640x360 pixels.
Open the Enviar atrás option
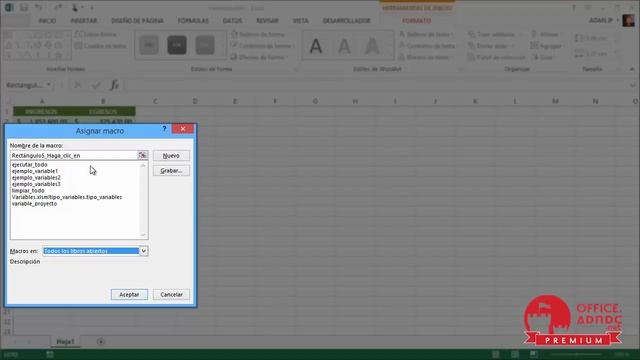point(491,46)
